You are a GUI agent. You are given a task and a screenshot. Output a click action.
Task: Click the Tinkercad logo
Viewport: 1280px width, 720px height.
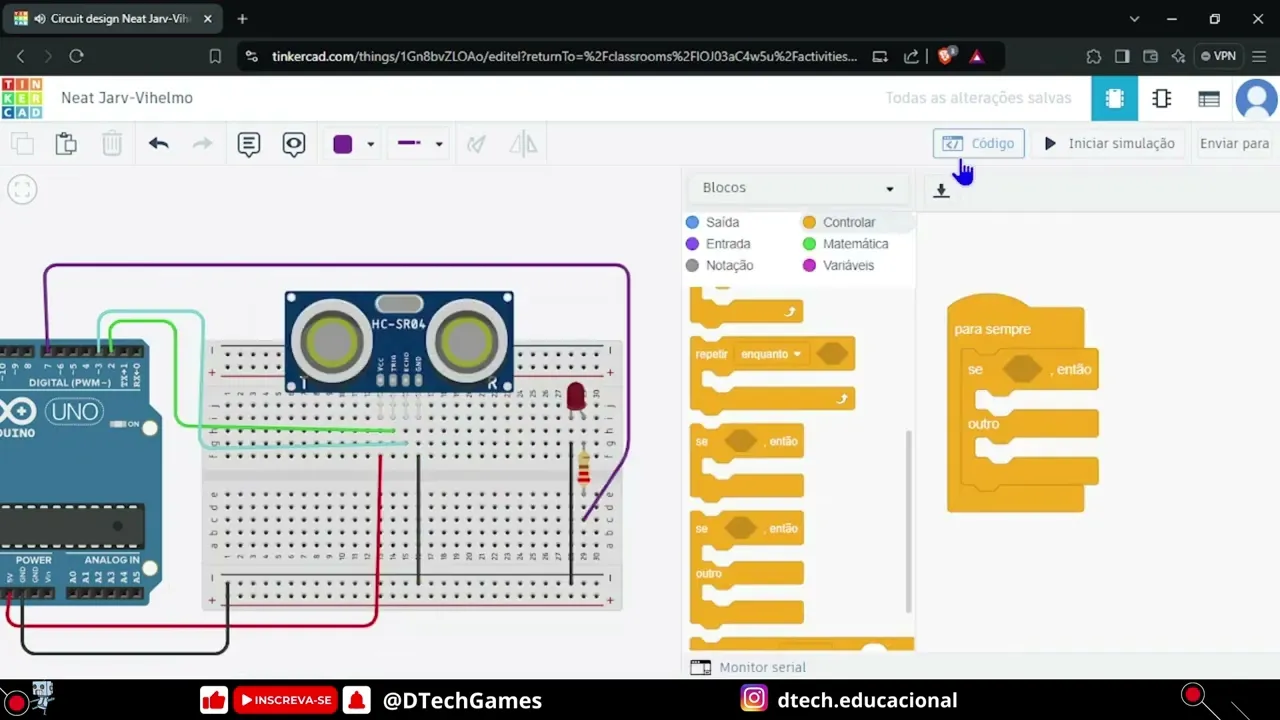pos(22,98)
